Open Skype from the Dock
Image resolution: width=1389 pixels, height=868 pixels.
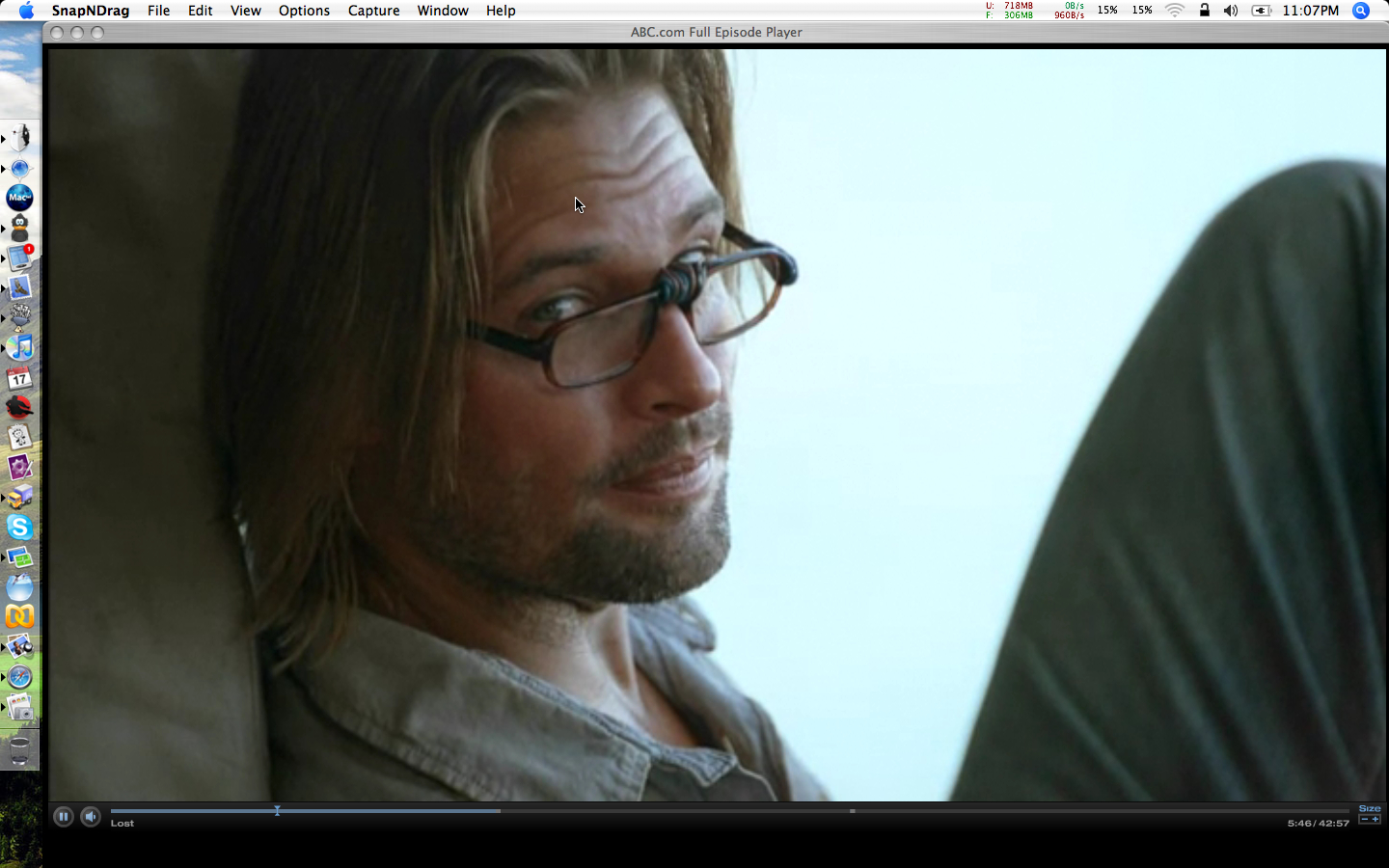19,527
